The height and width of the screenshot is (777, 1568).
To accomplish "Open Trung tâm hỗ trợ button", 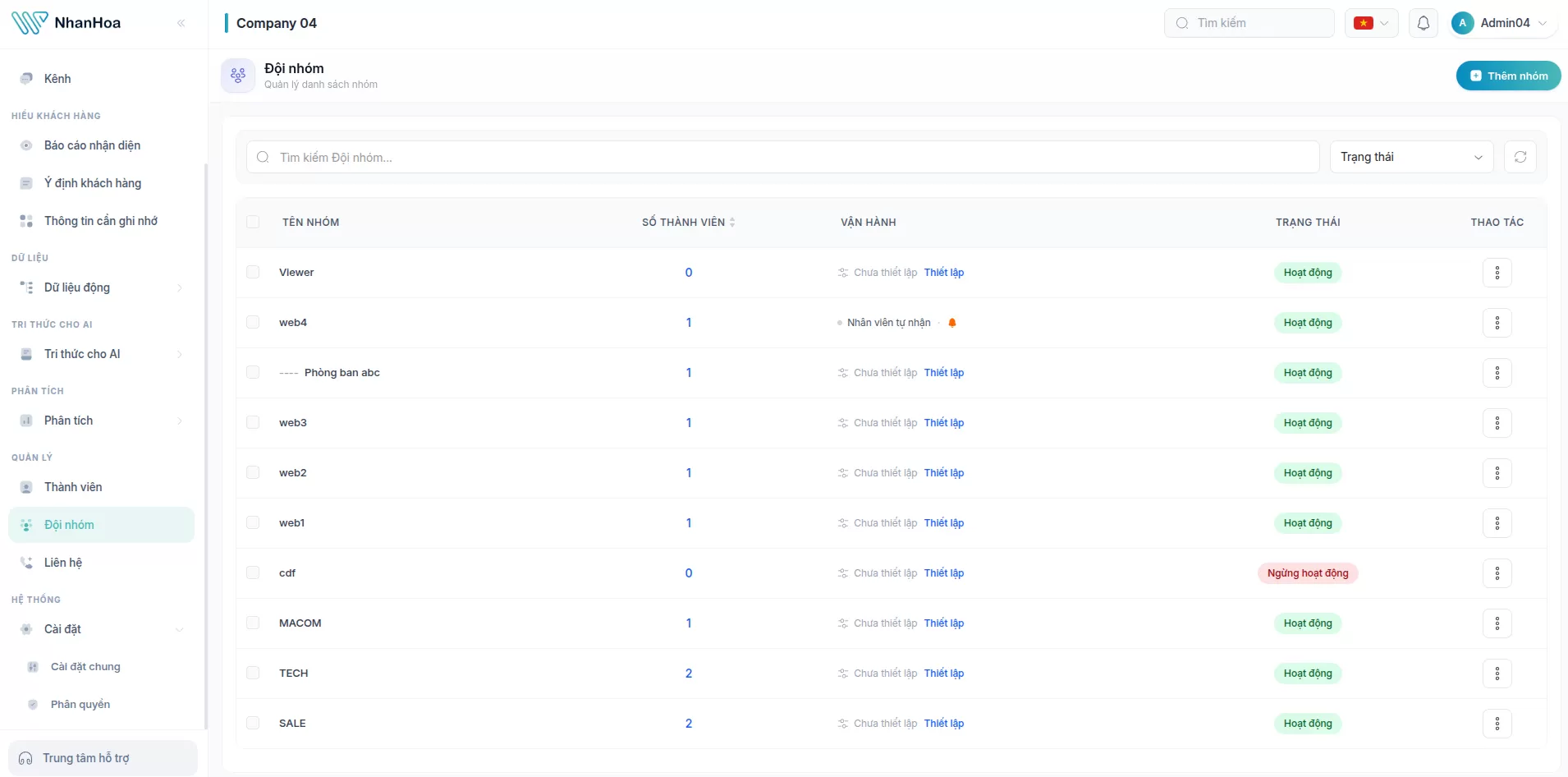I will point(103,758).
